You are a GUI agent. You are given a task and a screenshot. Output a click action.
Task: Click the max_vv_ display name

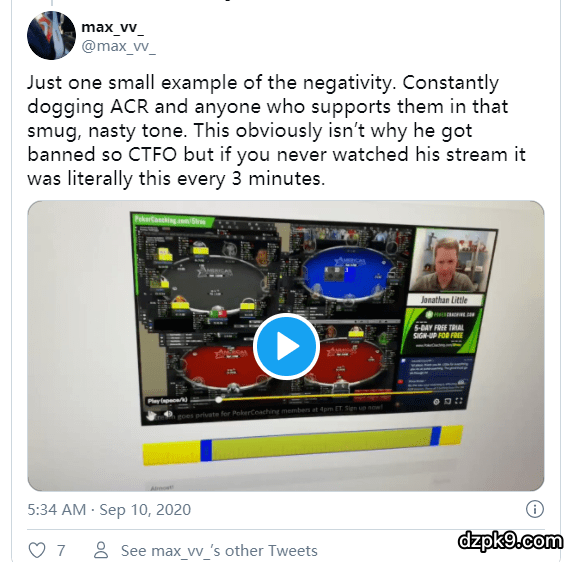(112, 27)
